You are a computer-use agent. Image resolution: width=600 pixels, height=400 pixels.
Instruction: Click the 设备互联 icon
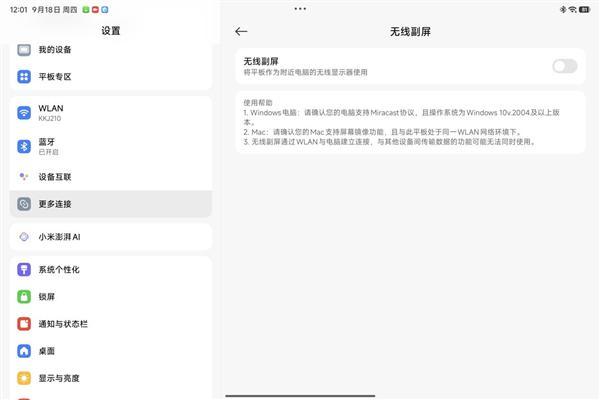click(24, 177)
